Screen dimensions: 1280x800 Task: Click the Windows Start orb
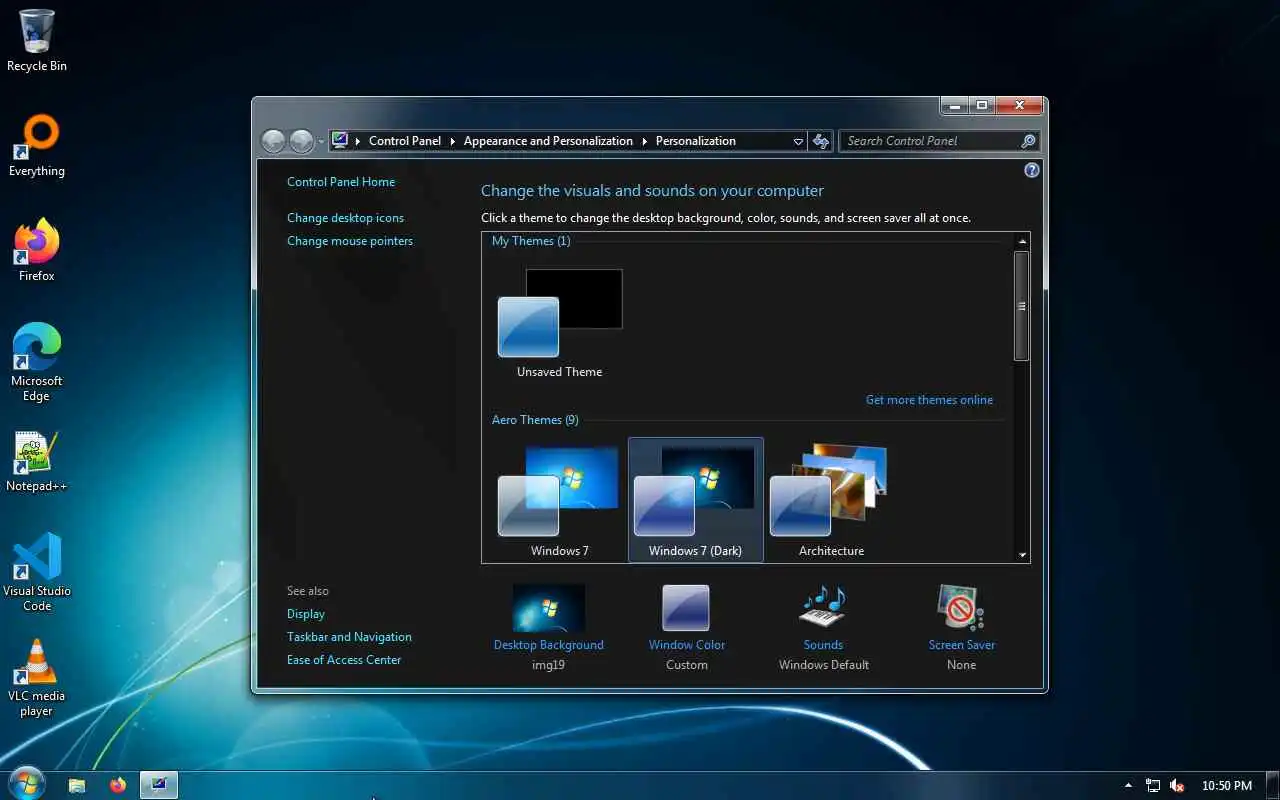[27, 784]
